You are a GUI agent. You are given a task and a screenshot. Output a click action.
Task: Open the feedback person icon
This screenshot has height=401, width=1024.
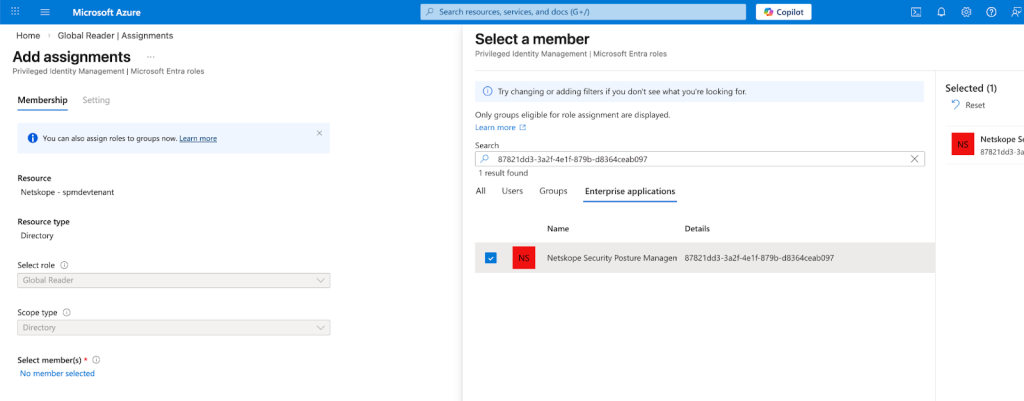[x=1016, y=12]
